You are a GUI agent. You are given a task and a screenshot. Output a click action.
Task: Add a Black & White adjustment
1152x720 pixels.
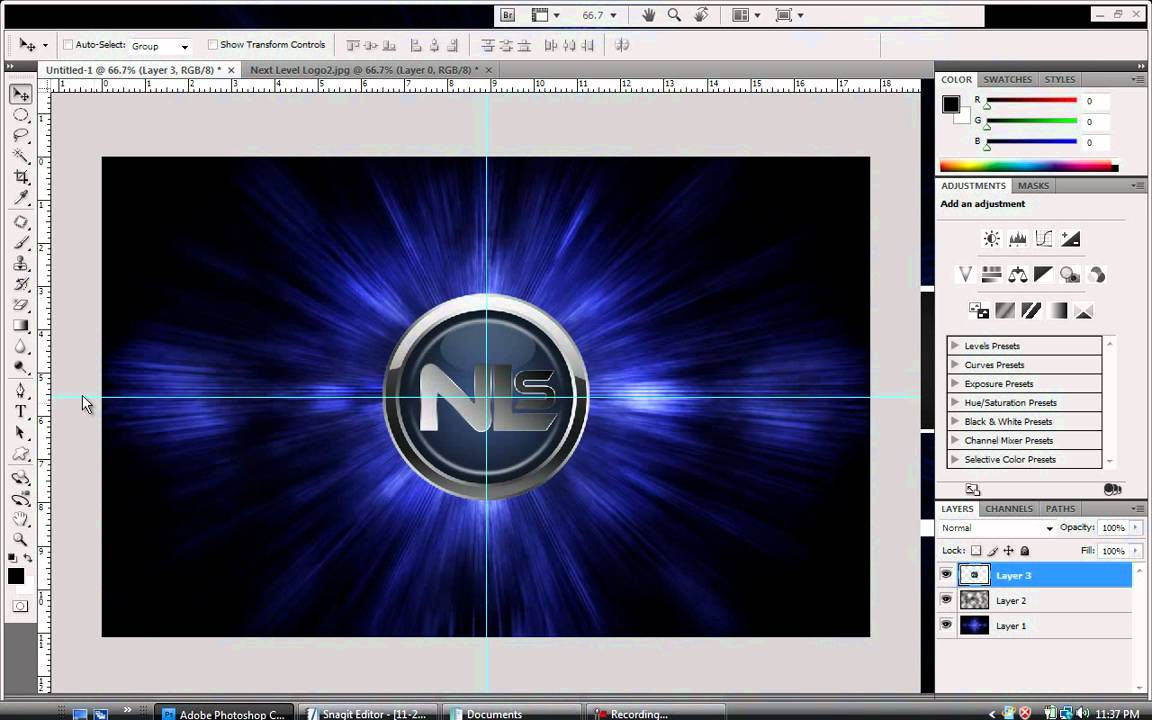pos(1043,275)
